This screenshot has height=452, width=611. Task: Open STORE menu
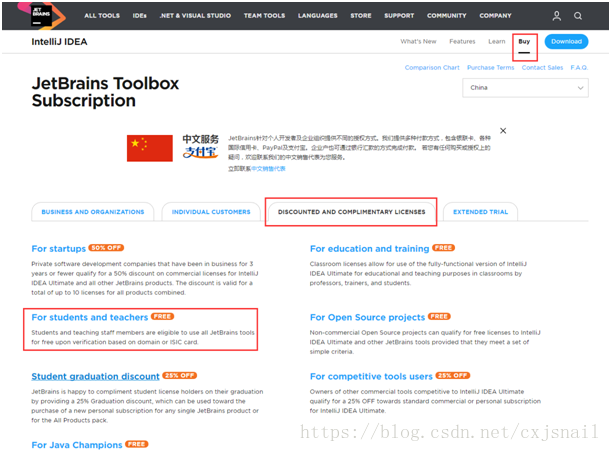click(361, 16)
